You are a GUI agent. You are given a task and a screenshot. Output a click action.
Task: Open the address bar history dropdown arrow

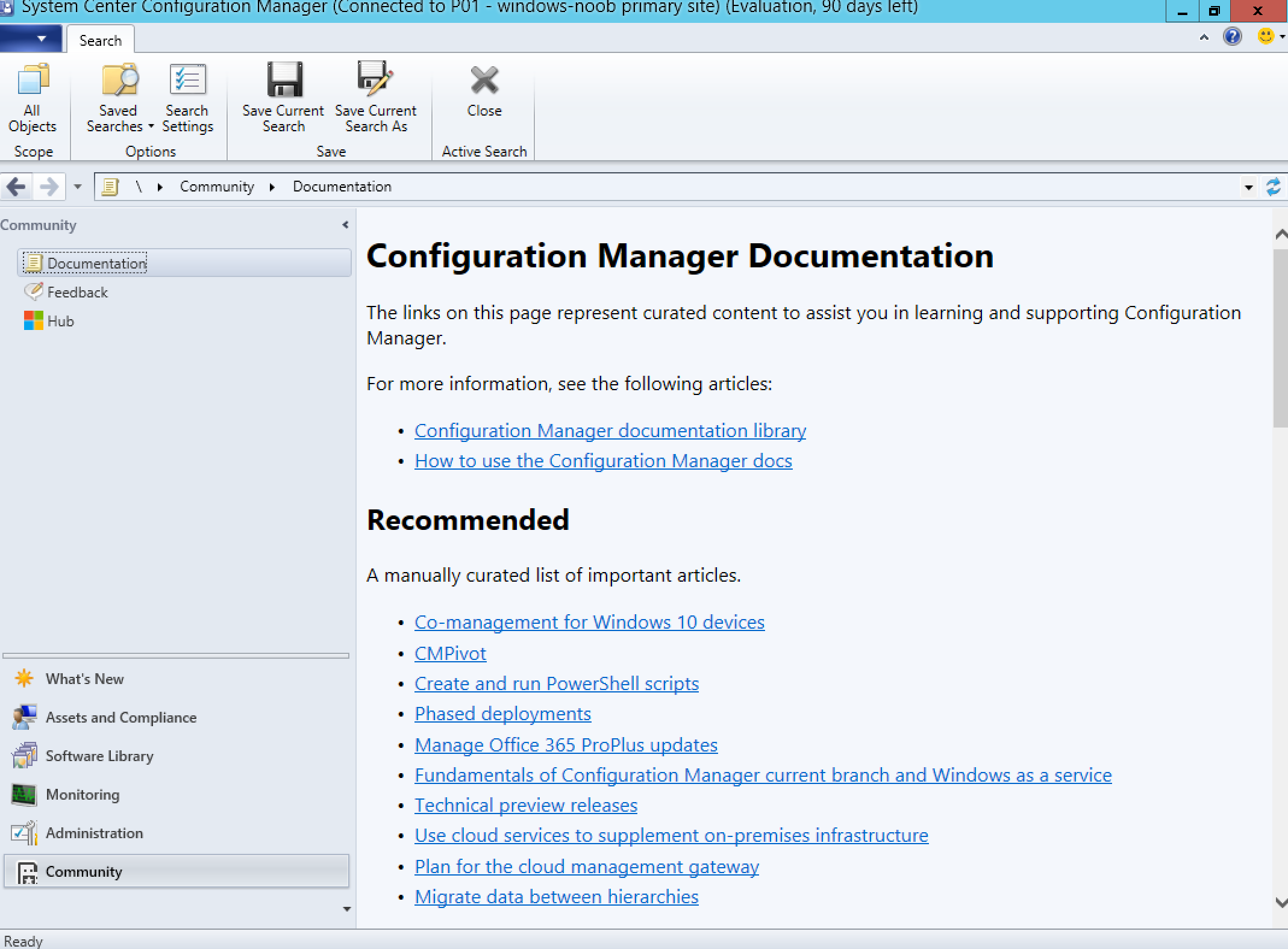[x=1248, y=187]
